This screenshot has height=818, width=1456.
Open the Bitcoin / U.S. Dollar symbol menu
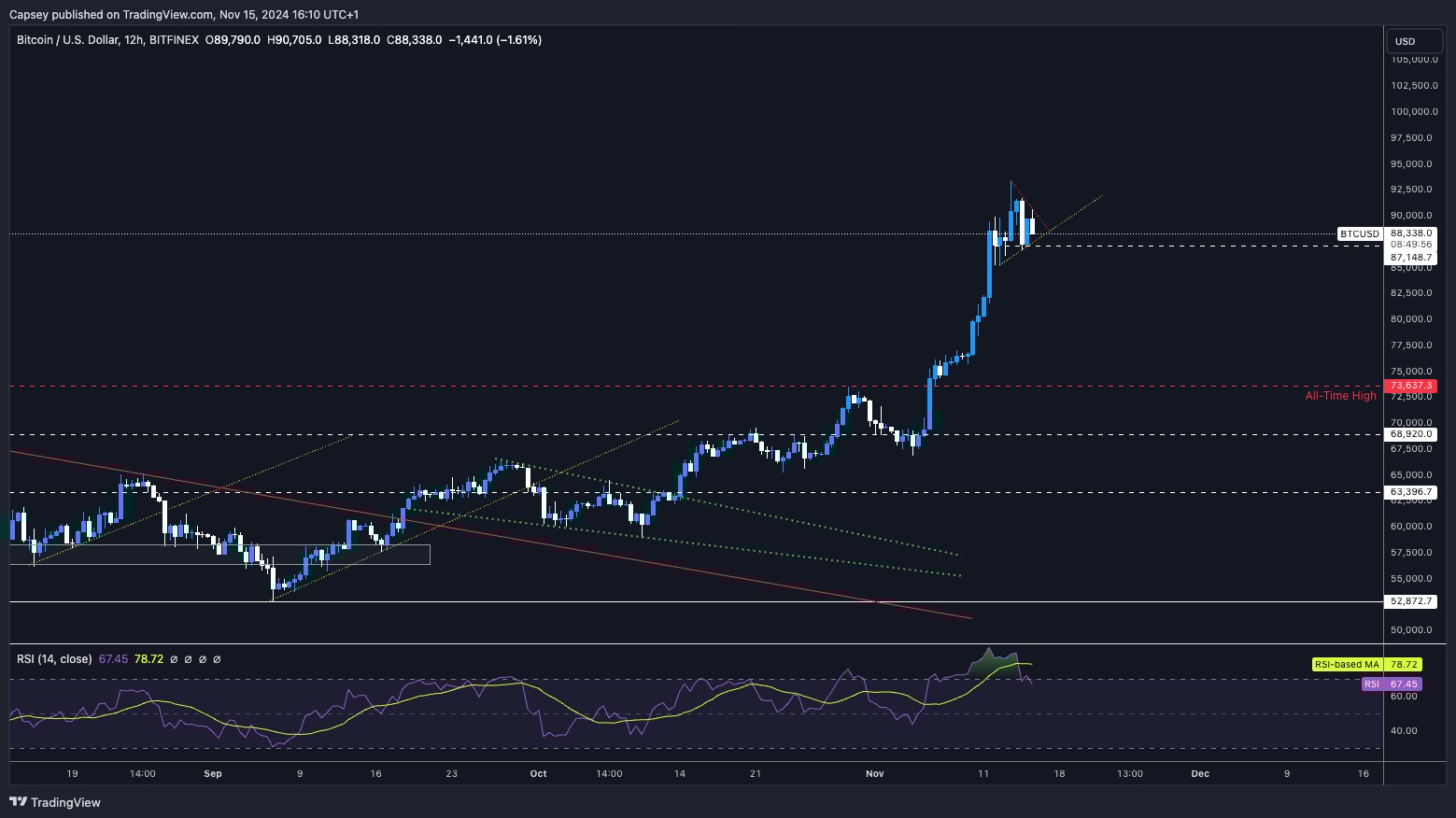click(64, 40)
